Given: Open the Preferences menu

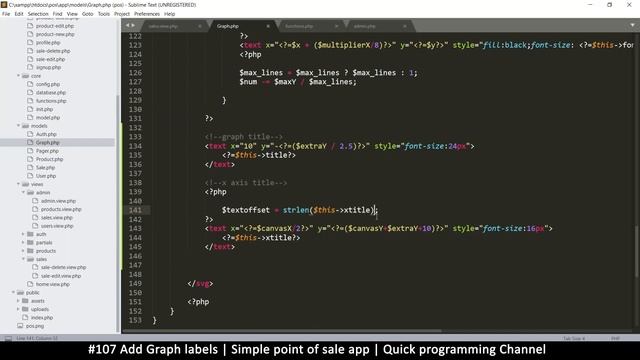Looking at the screenshot, I should tap(147, 14).
